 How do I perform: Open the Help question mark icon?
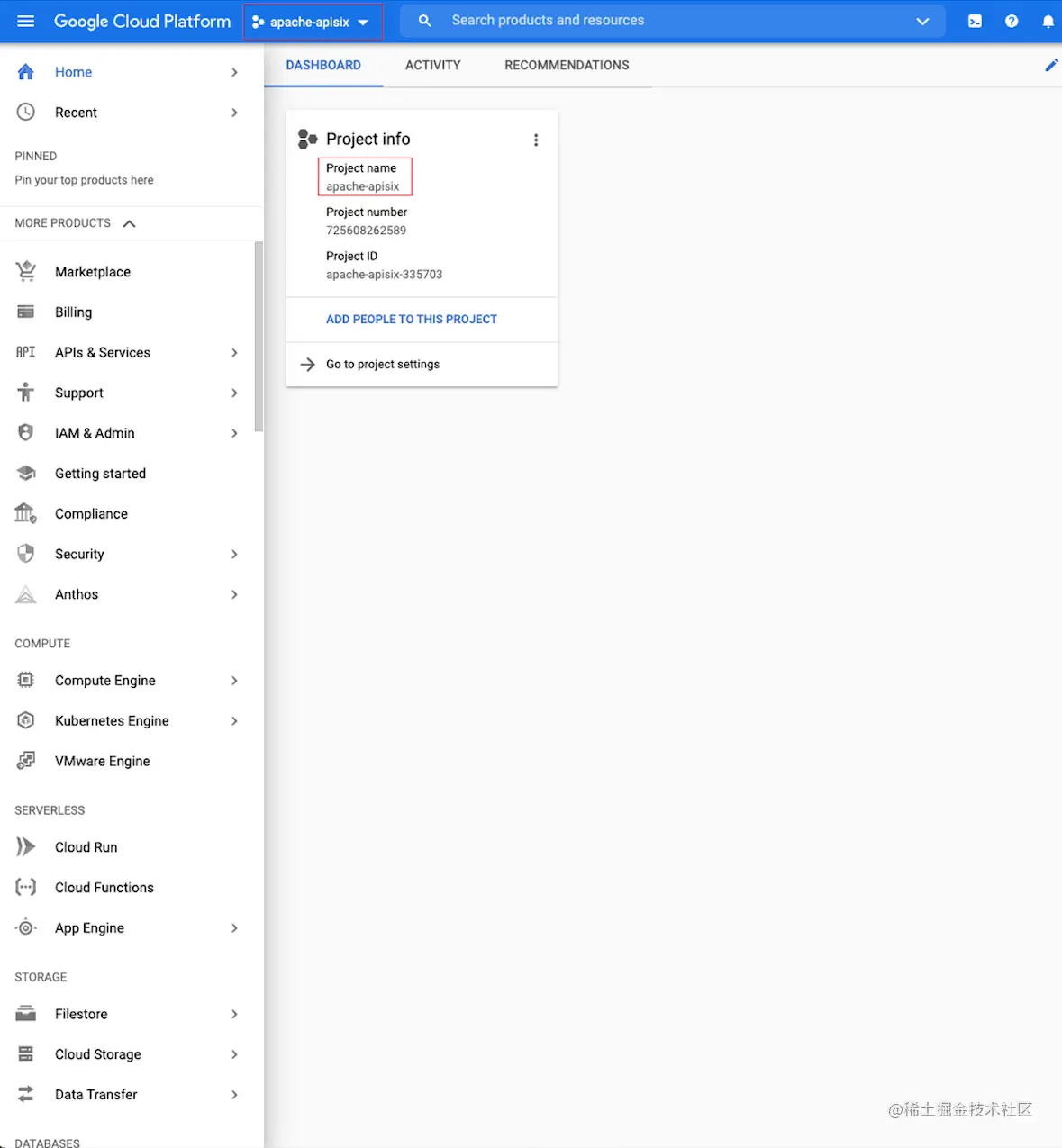(x=1012, y=21)
